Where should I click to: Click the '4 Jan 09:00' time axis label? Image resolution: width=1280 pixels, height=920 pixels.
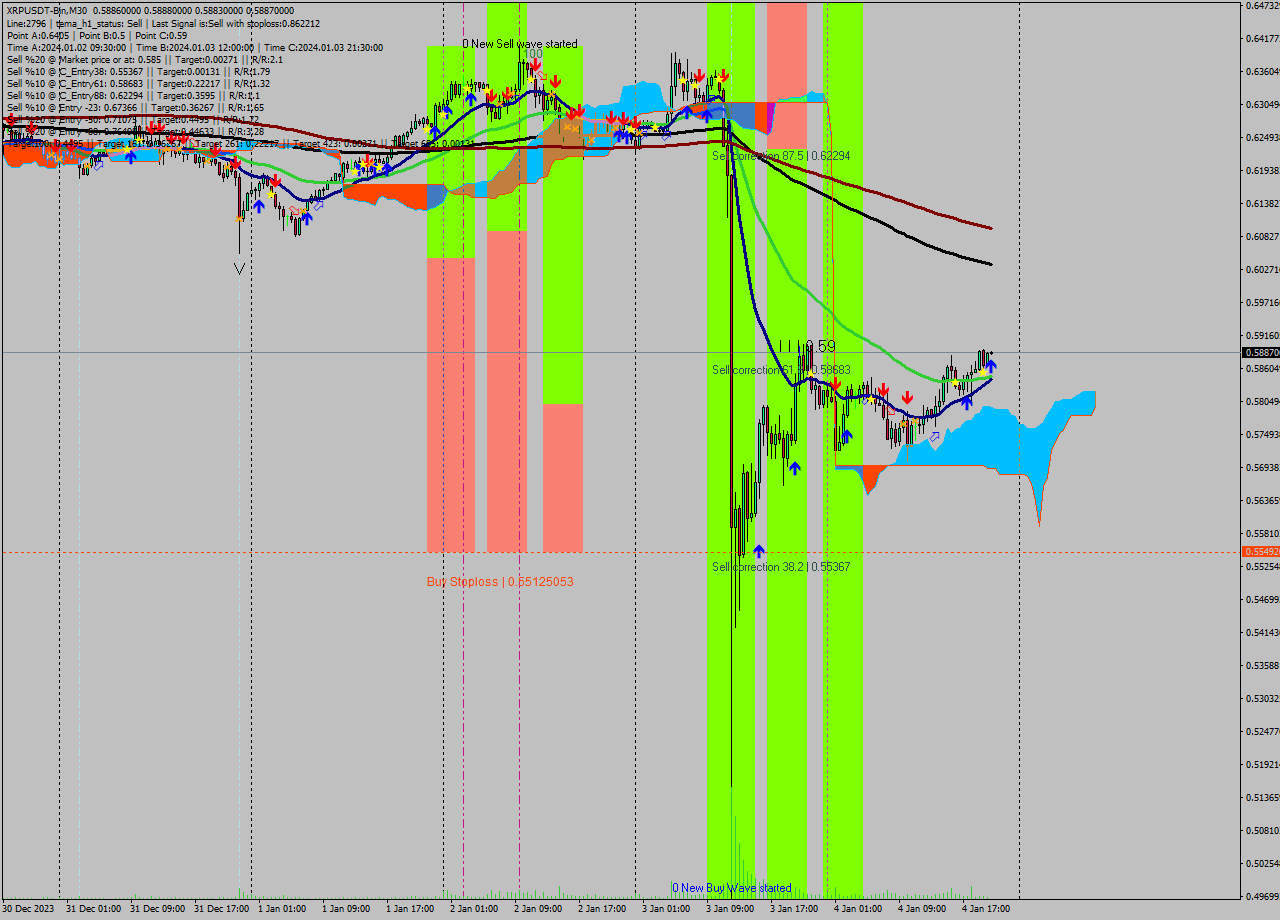pos(922,909)
